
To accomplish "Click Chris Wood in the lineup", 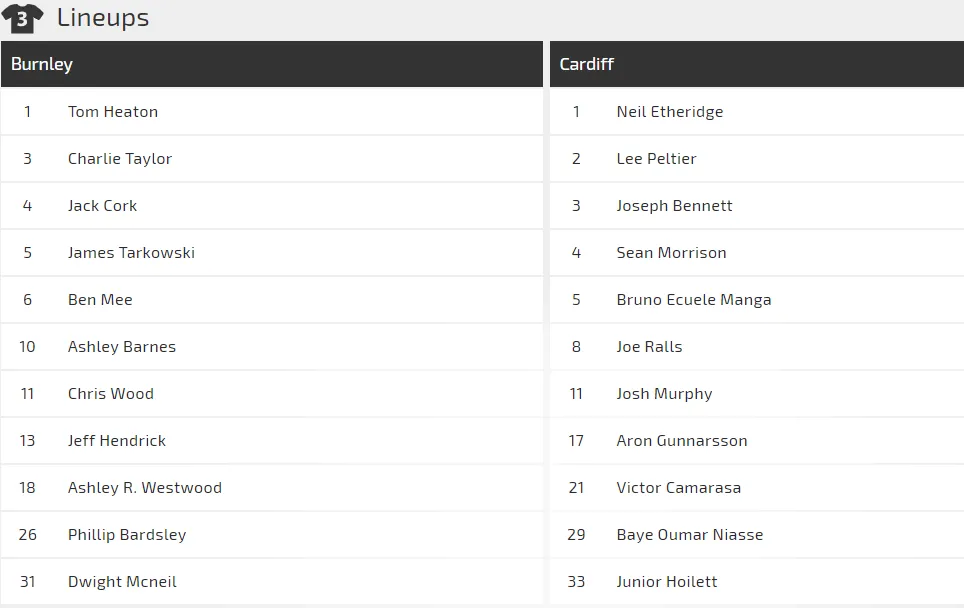I will pos(111,394).
